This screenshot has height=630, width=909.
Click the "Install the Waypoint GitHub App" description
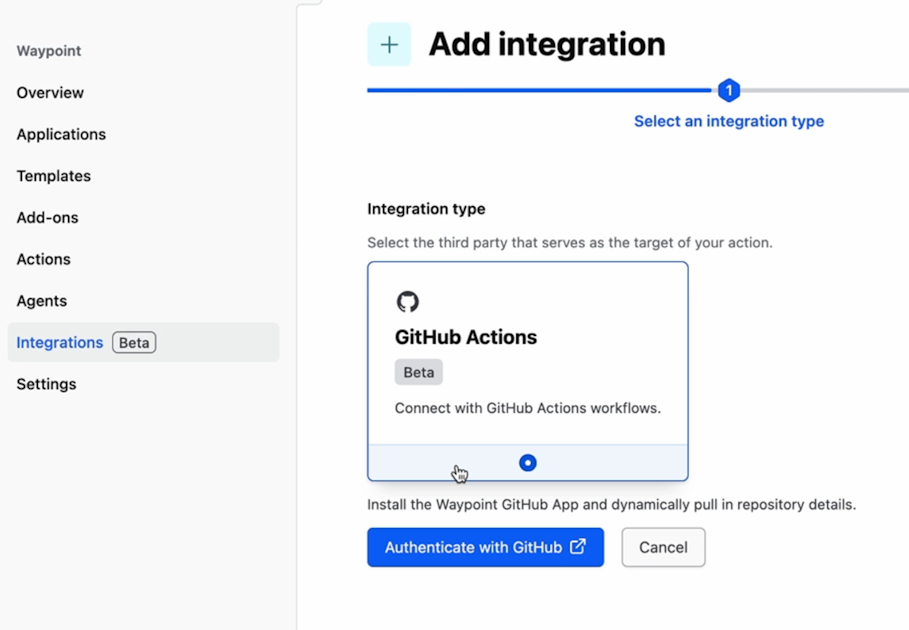(612, 505)
